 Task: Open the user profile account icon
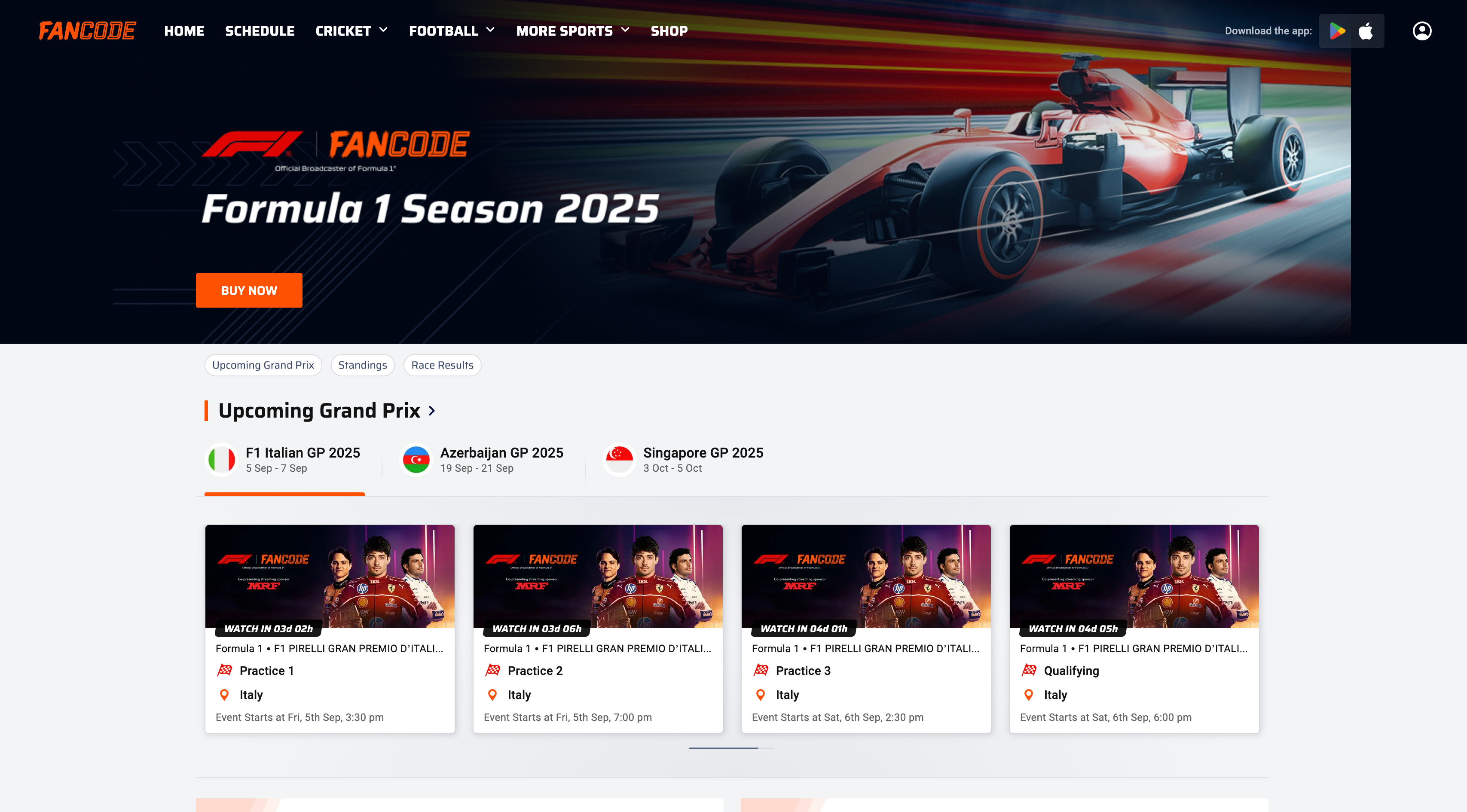pos(1421,31)
